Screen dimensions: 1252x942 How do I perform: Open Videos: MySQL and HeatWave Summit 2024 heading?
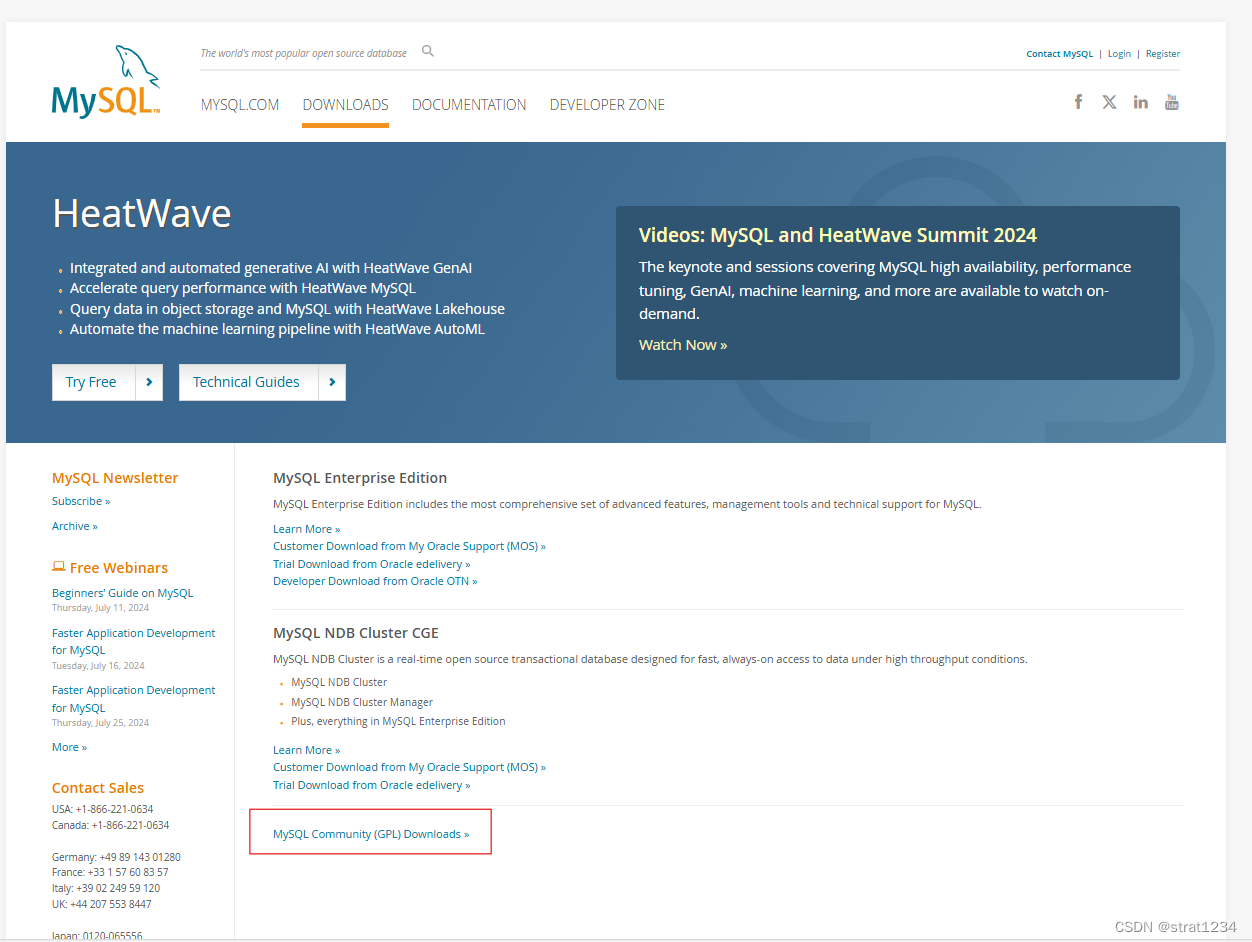[838, 235]
